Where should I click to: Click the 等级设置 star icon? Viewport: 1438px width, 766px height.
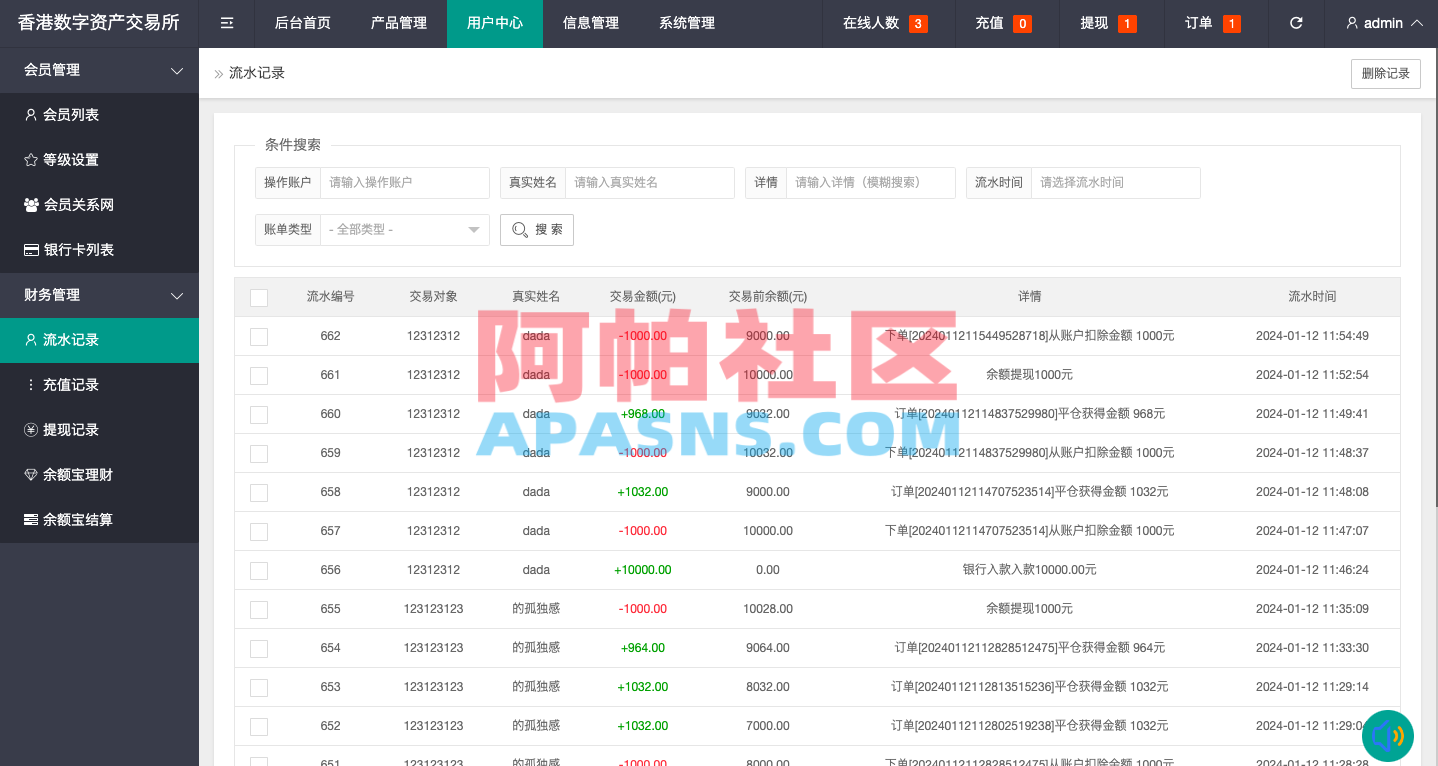33,159
